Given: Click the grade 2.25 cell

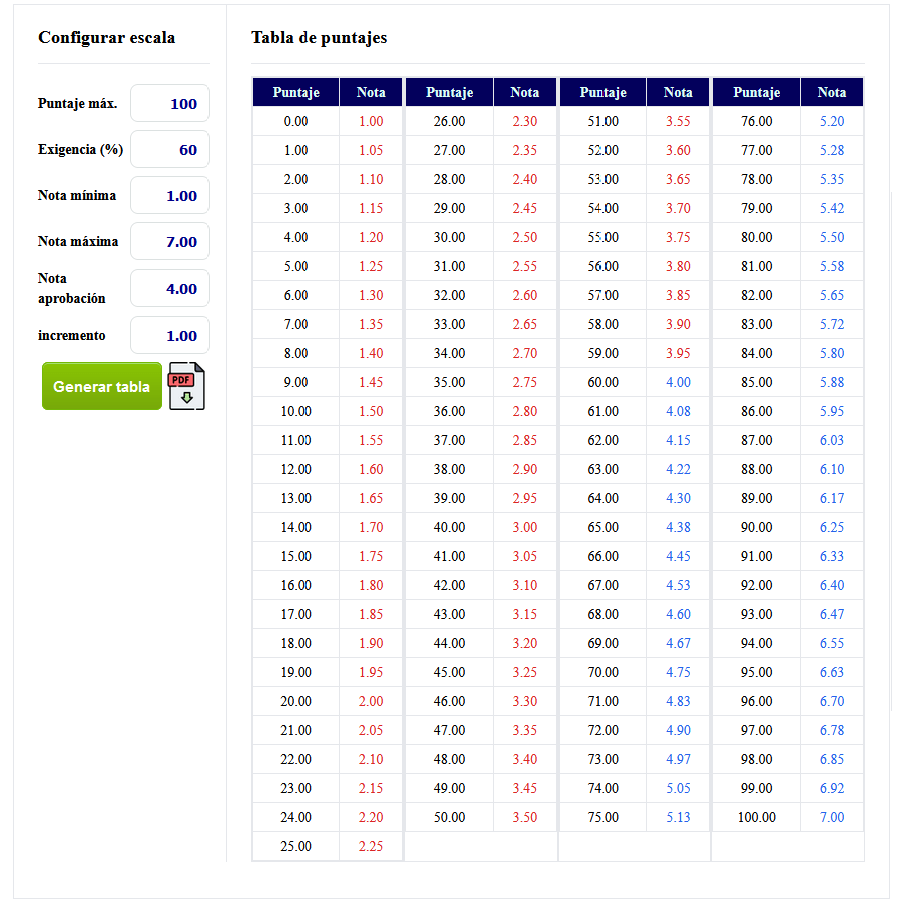Looking at the screenshot, I should pos(371,846).
